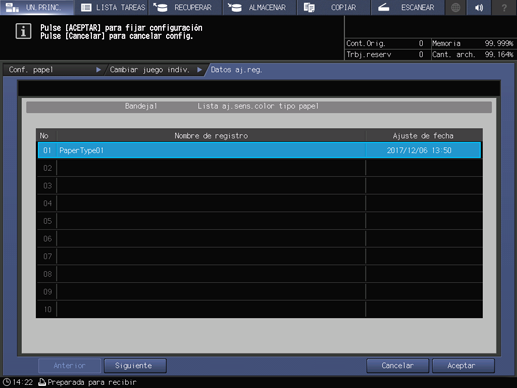Select empty row 03
Screen dimensions: 517x388
259,186
